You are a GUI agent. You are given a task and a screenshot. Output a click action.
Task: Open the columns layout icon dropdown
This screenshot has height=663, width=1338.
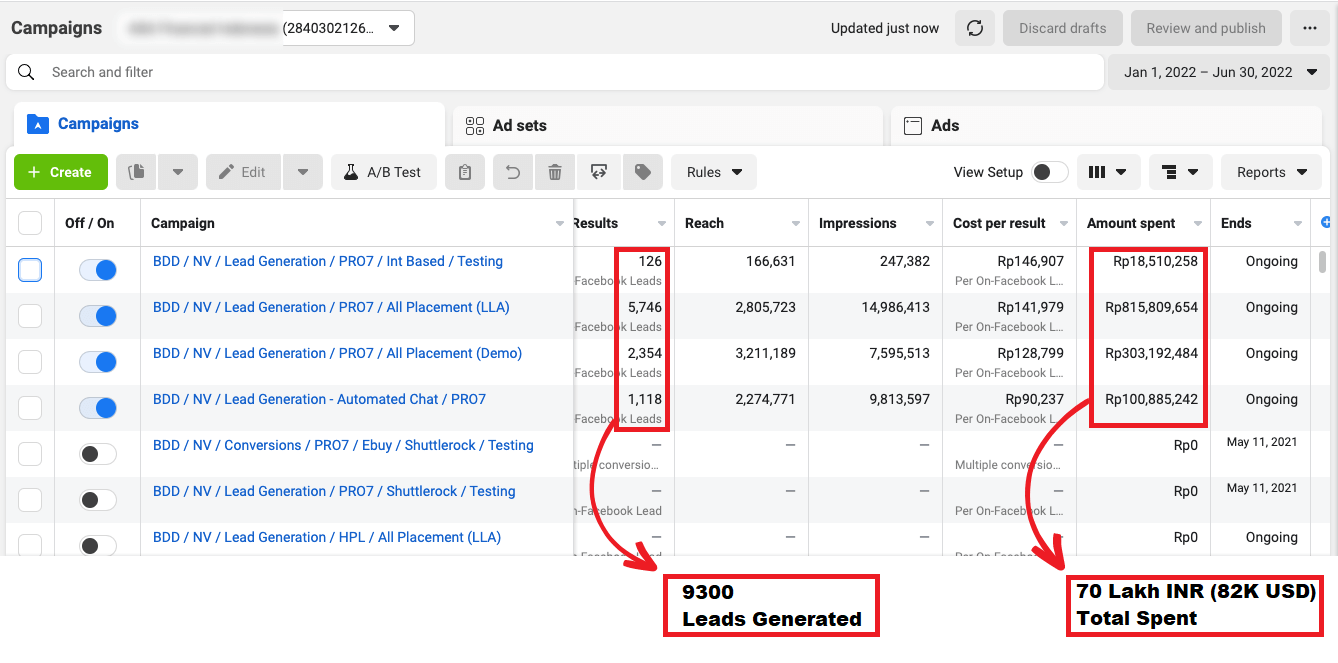(1108, 172)
